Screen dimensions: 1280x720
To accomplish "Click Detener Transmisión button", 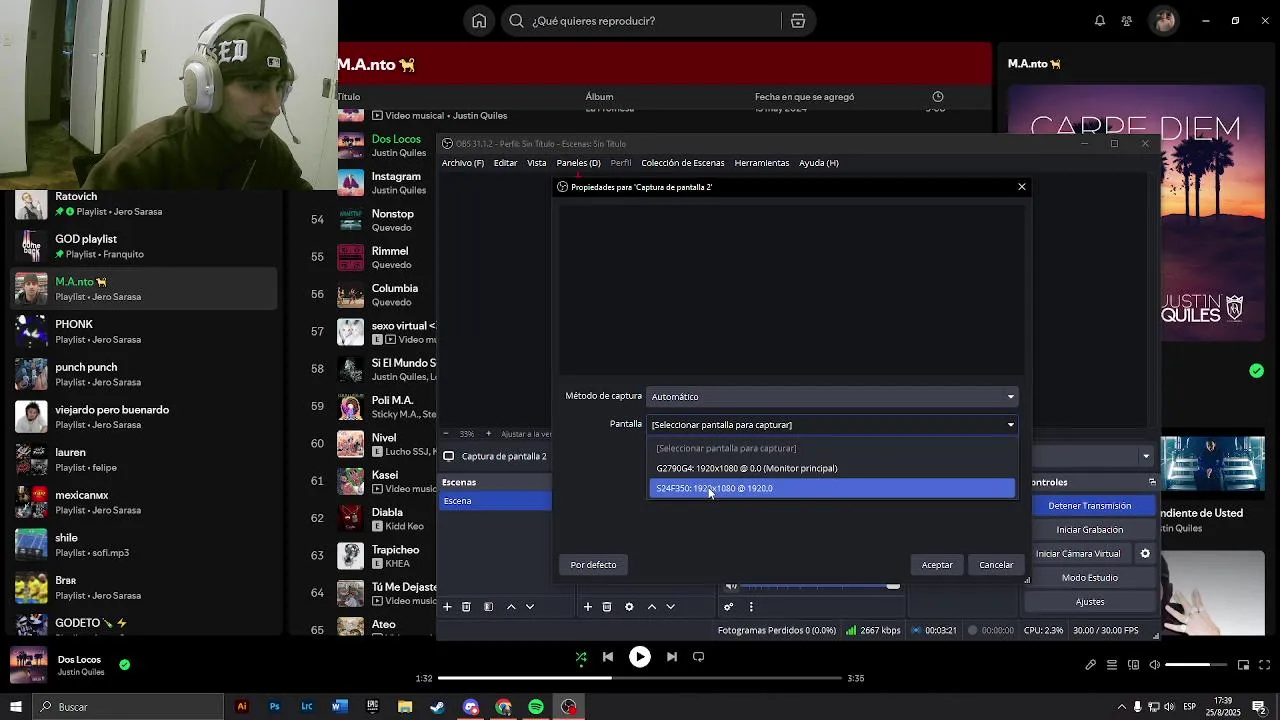I will (x=1089, y=506).
